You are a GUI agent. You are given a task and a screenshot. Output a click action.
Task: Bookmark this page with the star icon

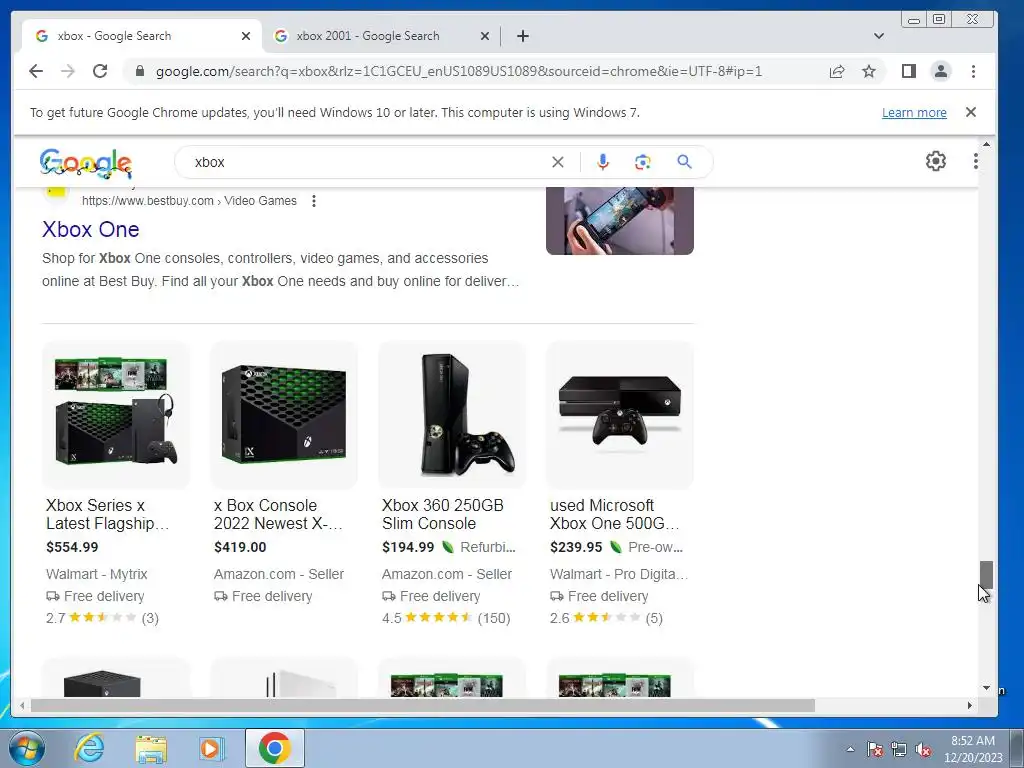(869, 71)
